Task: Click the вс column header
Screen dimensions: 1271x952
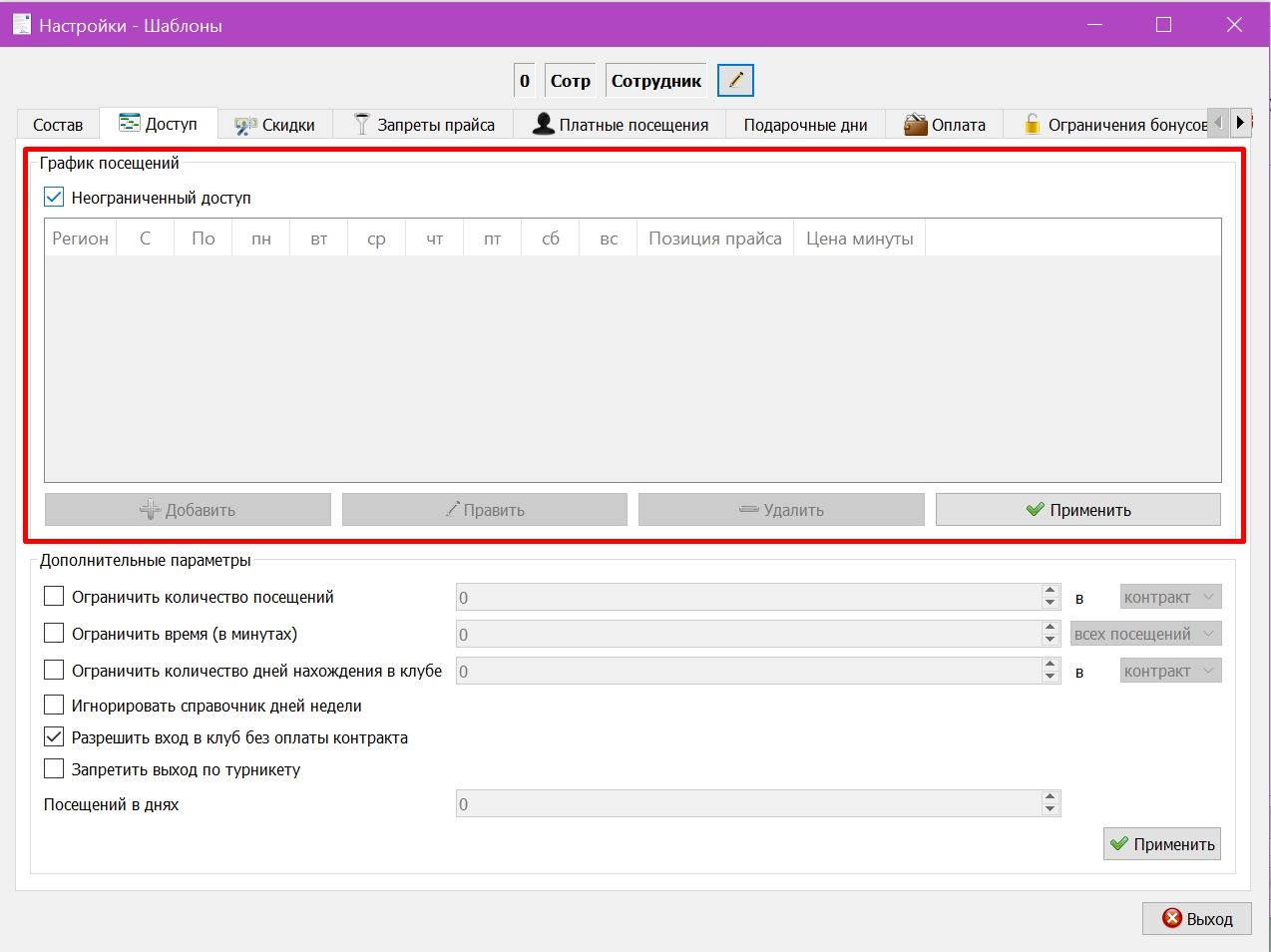Action: point(609,238)
